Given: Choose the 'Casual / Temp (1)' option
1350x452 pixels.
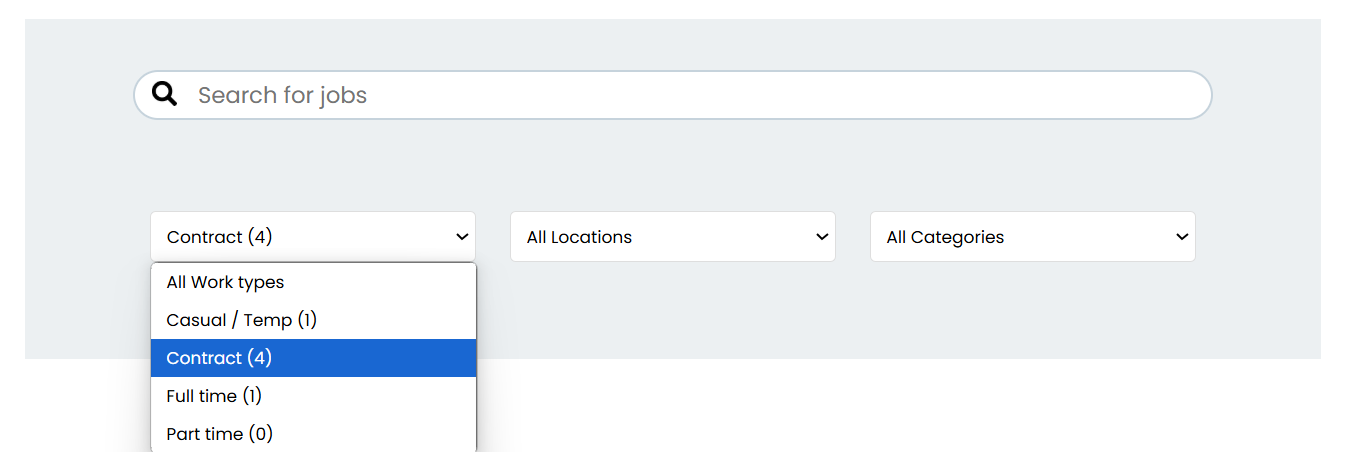Looking at the screenshot, I should click(313, 320).
